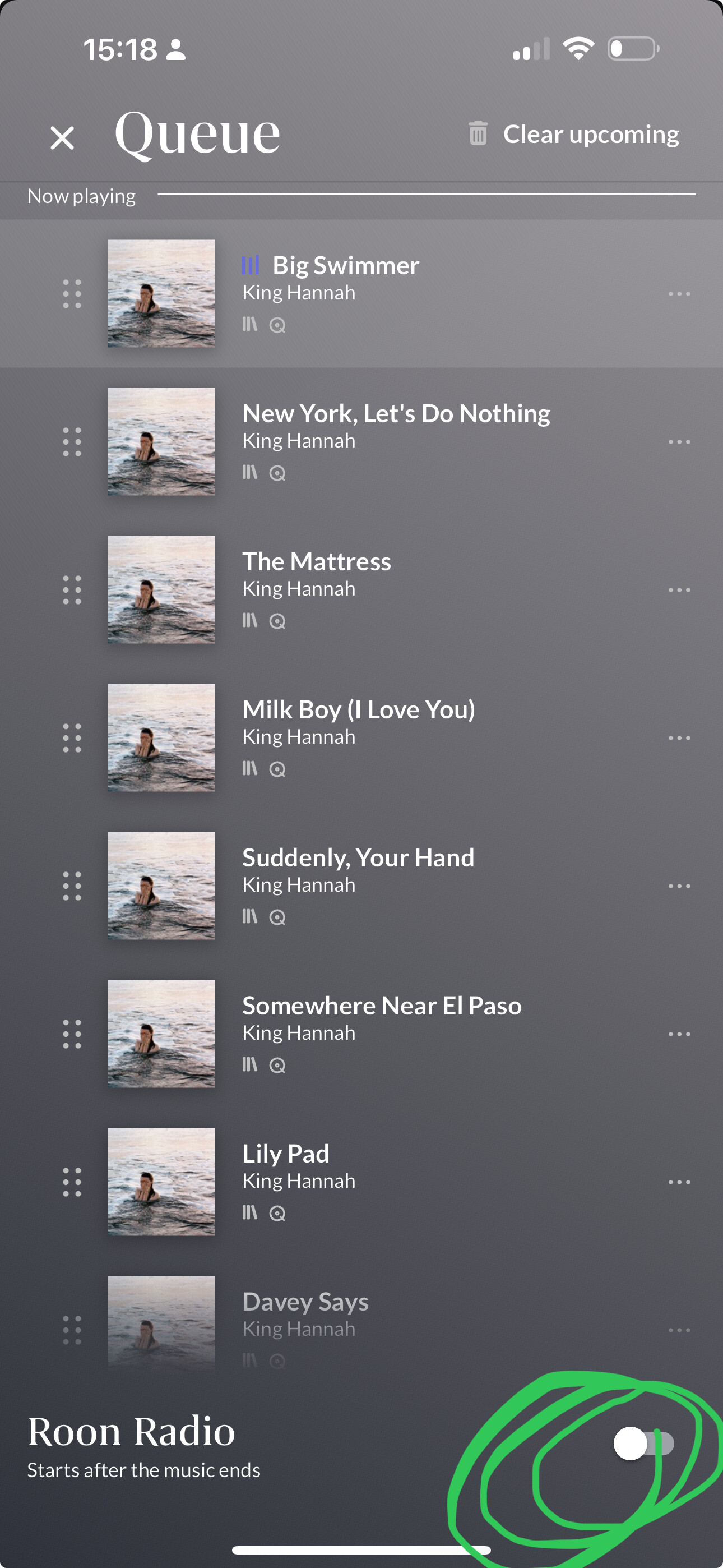The width and height of the screenshot is (723, 1568).
Task: Tap the drag handle for Somewhere Near El Paso
Action: click(x=72, y=1034)
